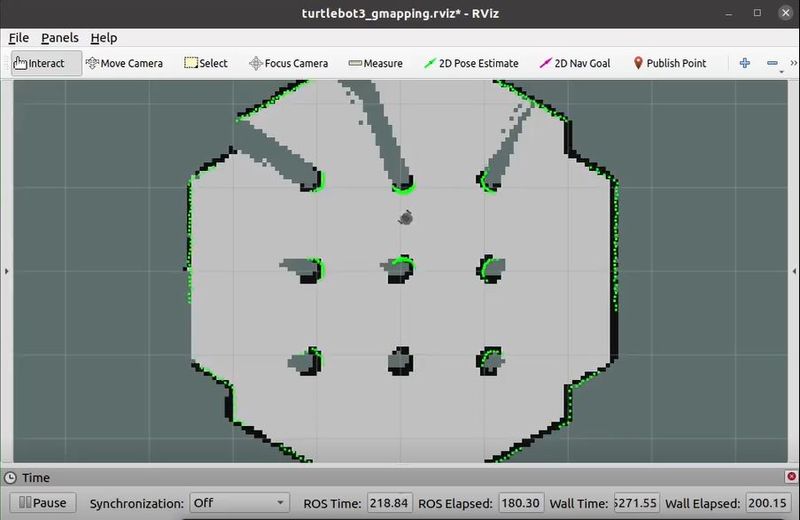Click the blue plus add-tool icon
800x520 pixels.
(745, 63)
